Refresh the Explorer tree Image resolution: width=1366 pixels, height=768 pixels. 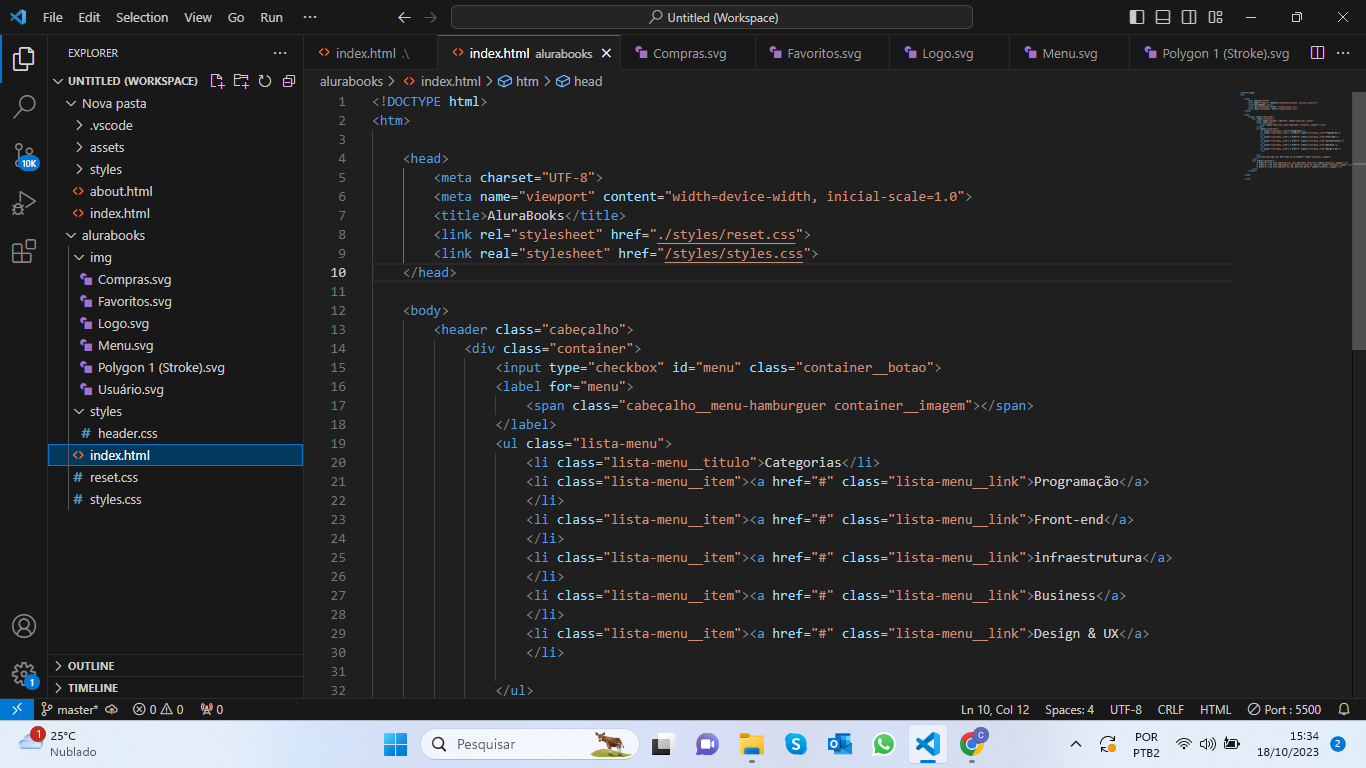click(265, 81)
